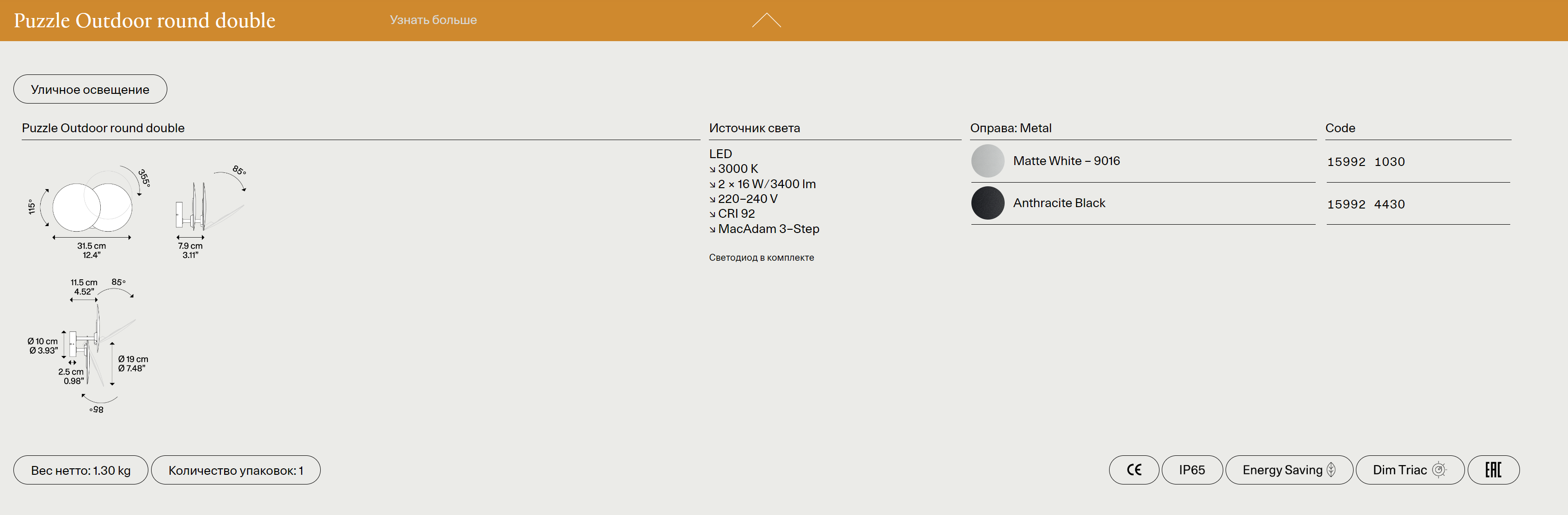Click the Energy Saving leaf icon
This screenshot has height=515, width=1568.
pyautogui.click(x=1331, y=470)
